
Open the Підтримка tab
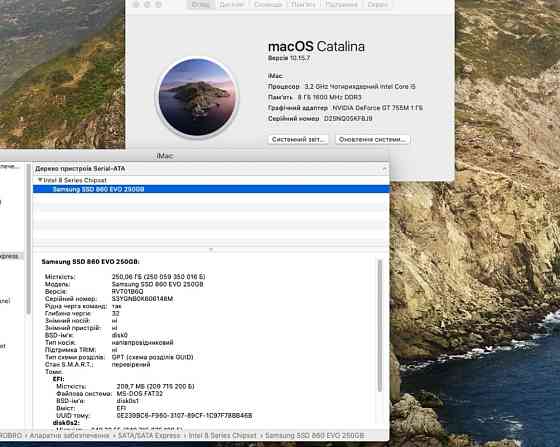click(341, 5)
